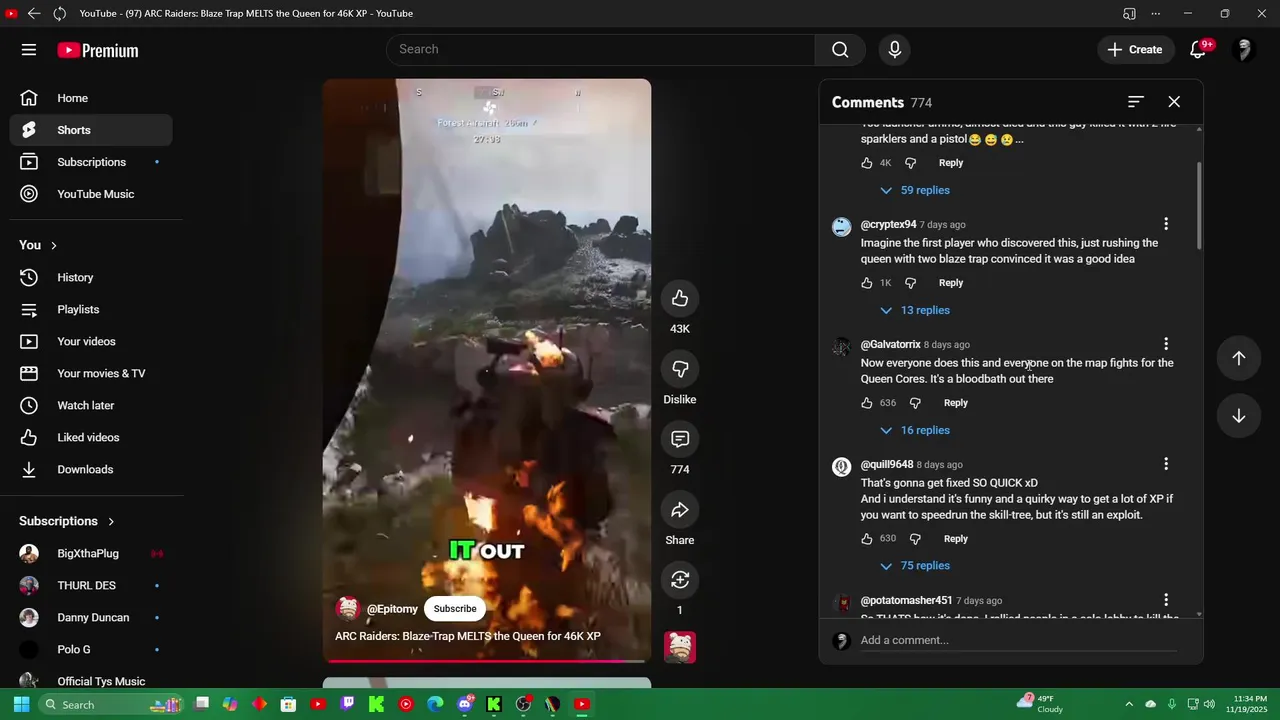Expand the Subscriptions section heading
Screen dimensions: 1280x720
(67, 521)
